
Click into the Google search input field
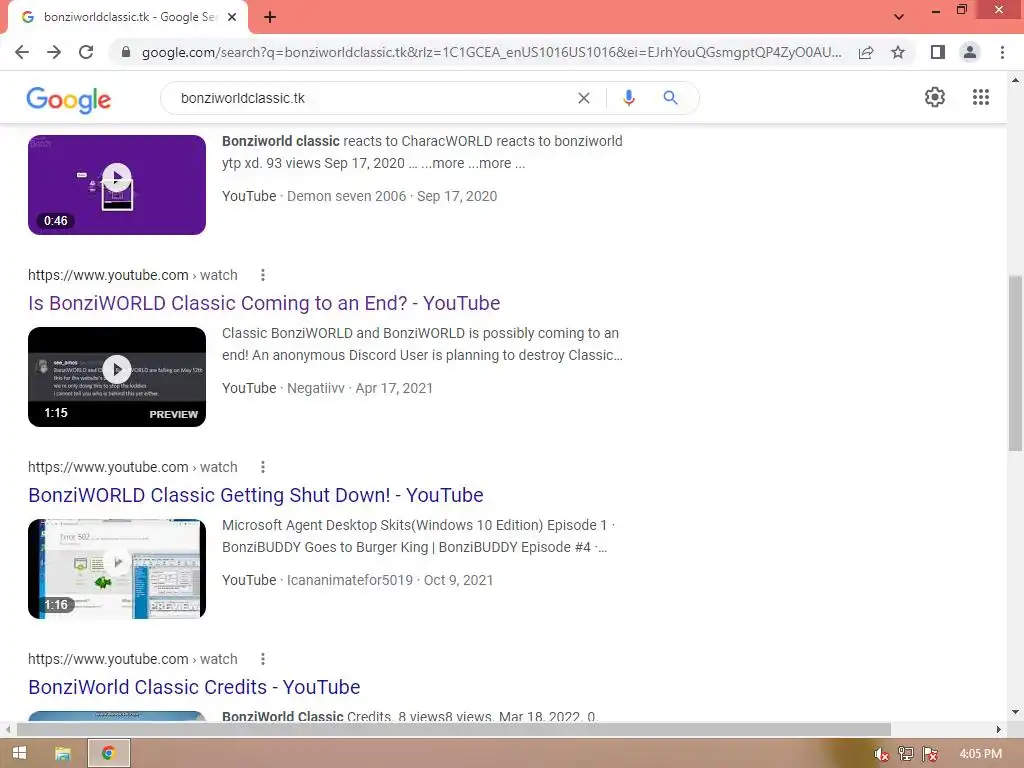pos(372,98)
